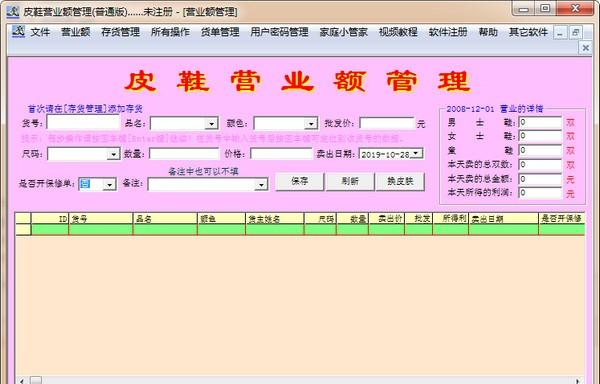This screenshot has width=600, height=384.
Task: Click the 换皮肤 button
Action: [400, 182]
